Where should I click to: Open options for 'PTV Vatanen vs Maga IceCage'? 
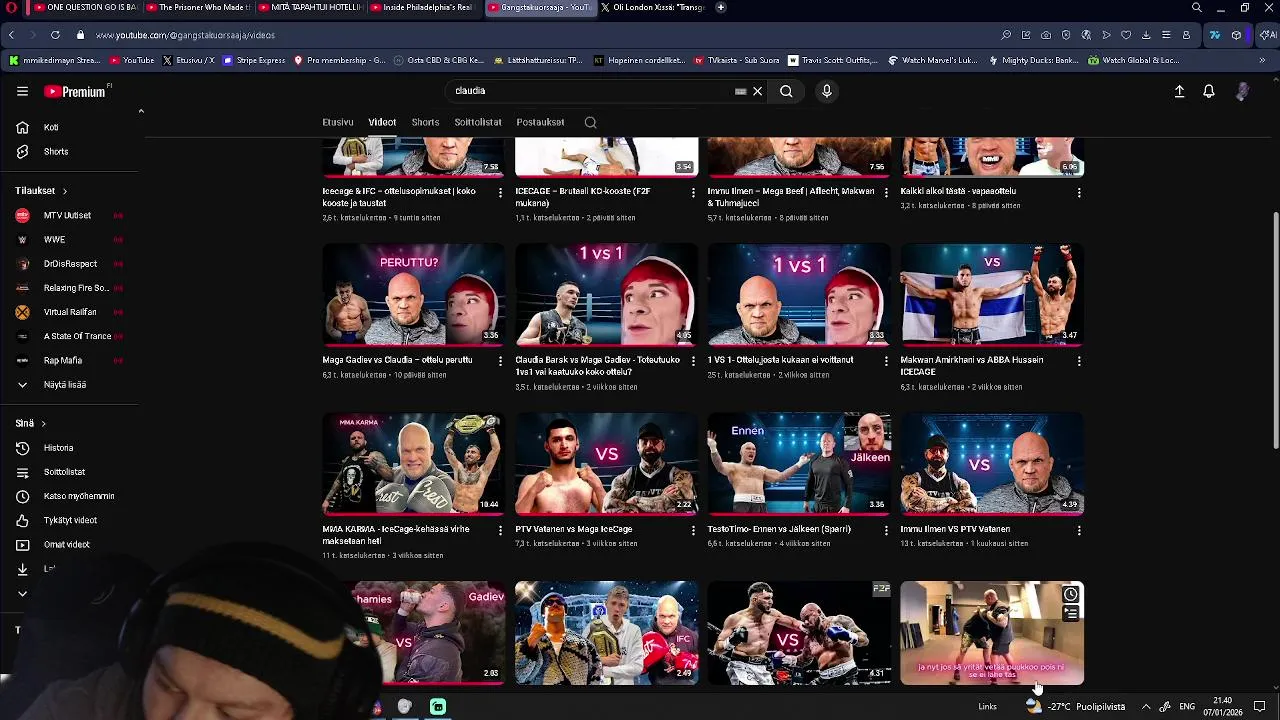pos(693,530)
